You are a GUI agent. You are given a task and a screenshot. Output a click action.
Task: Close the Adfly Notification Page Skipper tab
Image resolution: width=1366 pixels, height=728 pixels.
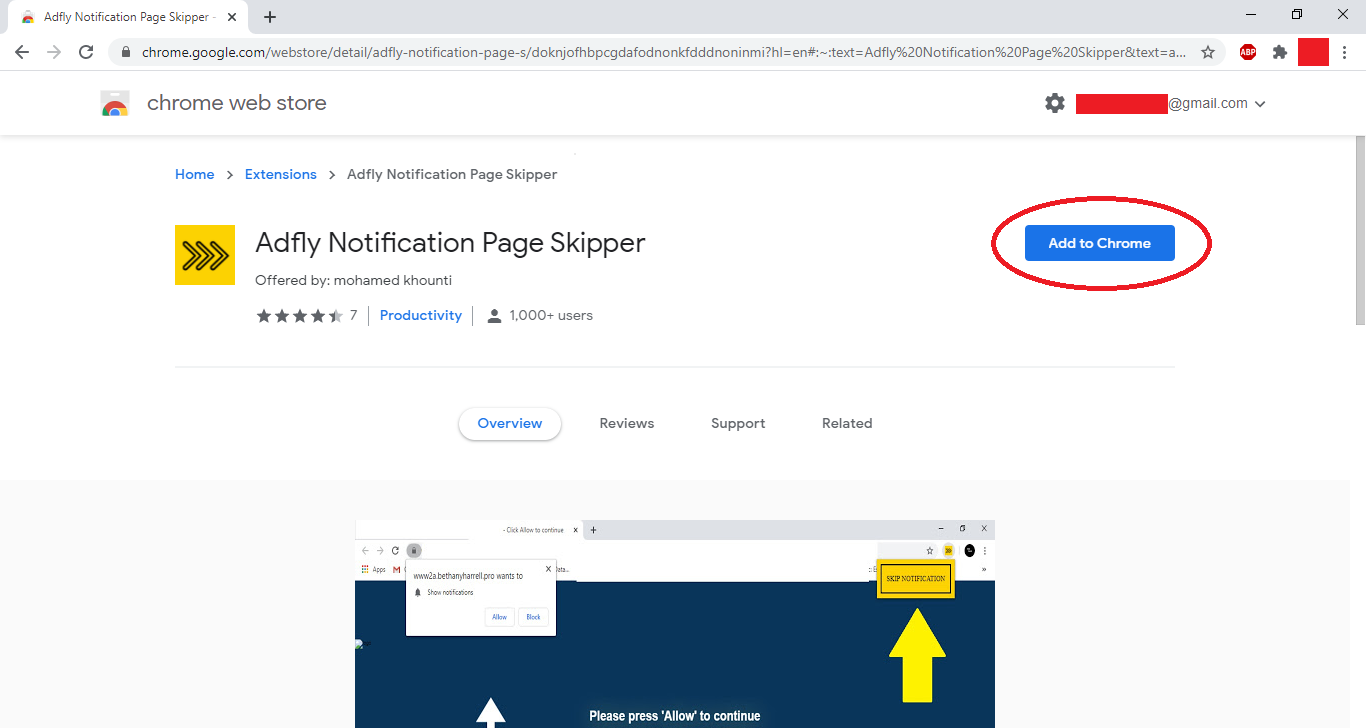[x=232, y=17]
